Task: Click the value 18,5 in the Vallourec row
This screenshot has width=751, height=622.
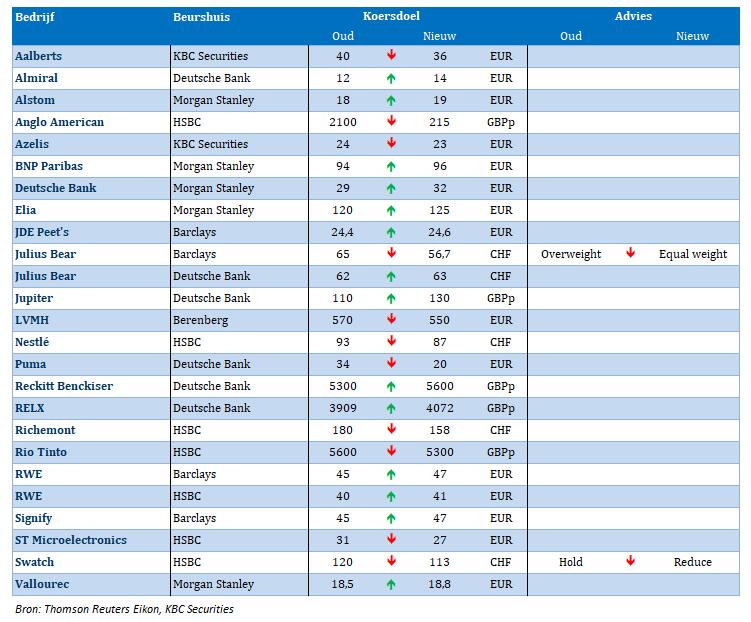Action: (x=343, y=584)
